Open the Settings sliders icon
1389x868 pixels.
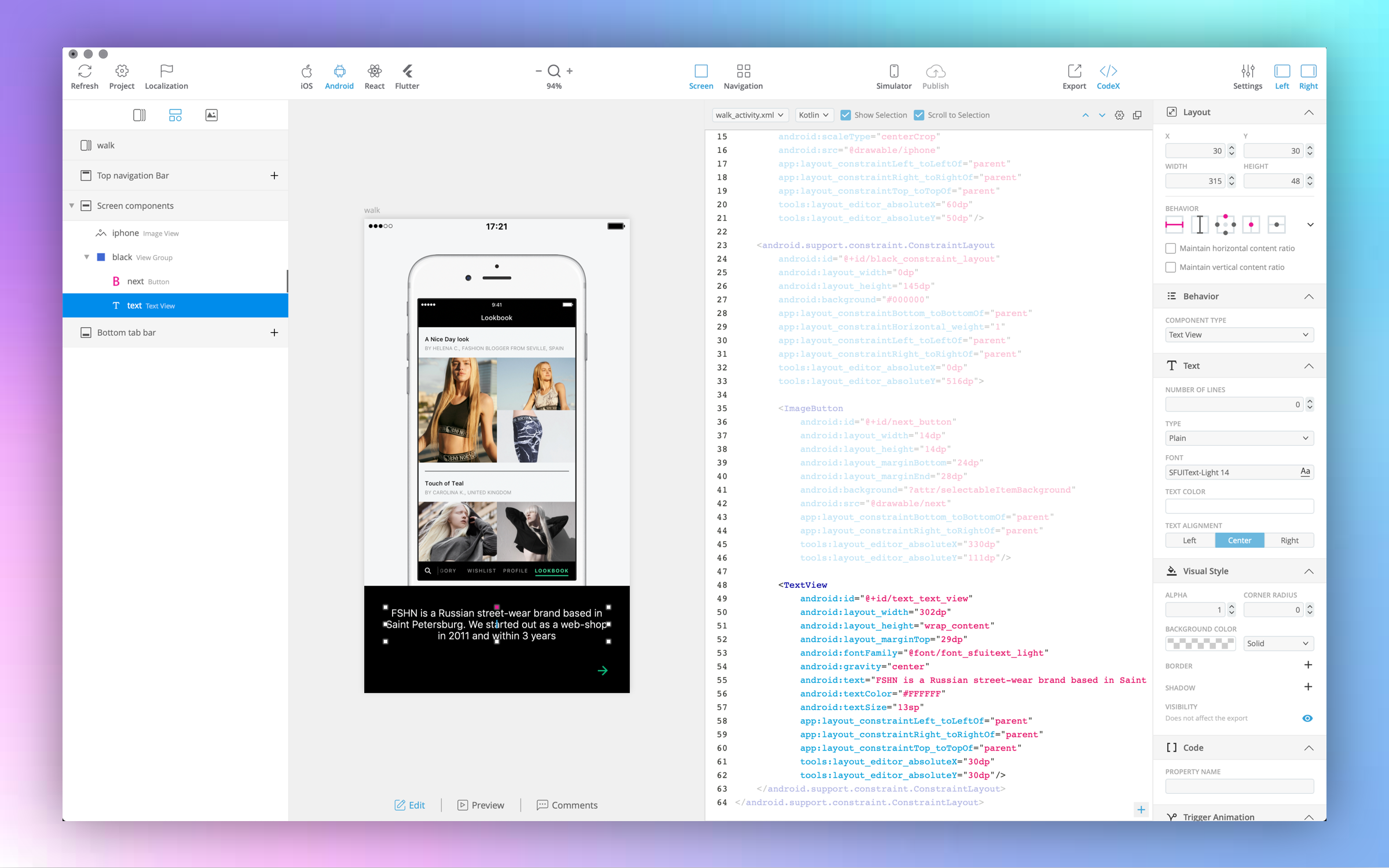pyautogui.click(x=1248, y=71)
